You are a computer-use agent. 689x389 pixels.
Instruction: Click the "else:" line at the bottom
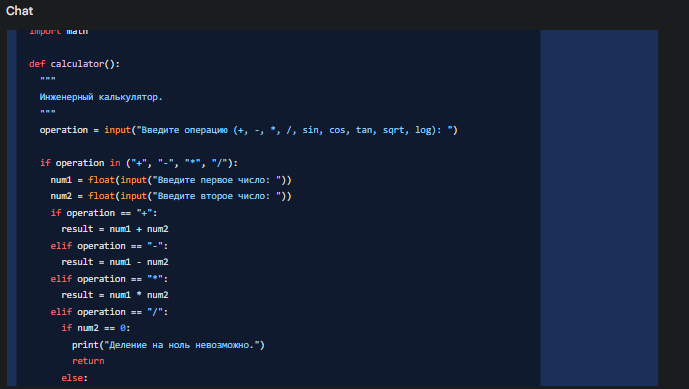[x=75, y=378]
